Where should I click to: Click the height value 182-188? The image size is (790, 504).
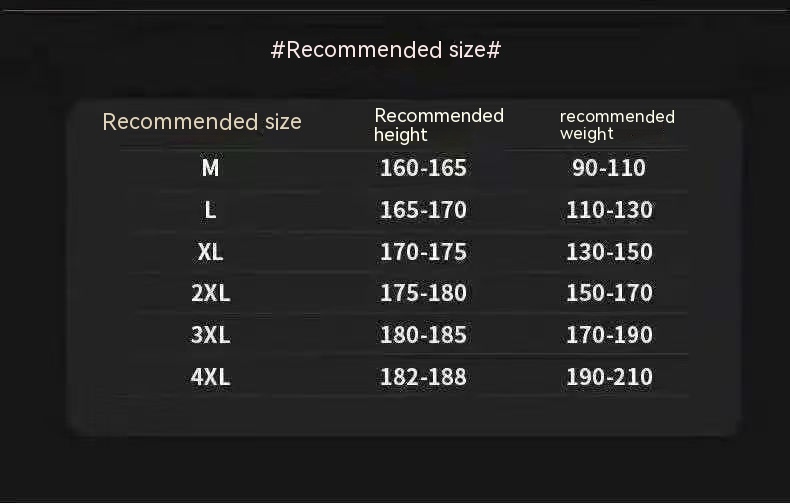[423, 377]
